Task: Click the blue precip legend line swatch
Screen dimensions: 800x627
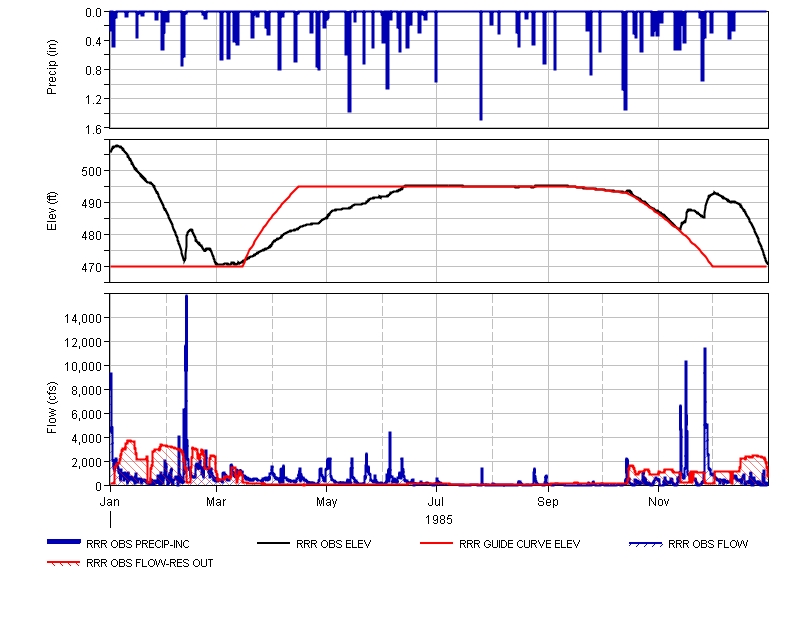Action: 64,542
